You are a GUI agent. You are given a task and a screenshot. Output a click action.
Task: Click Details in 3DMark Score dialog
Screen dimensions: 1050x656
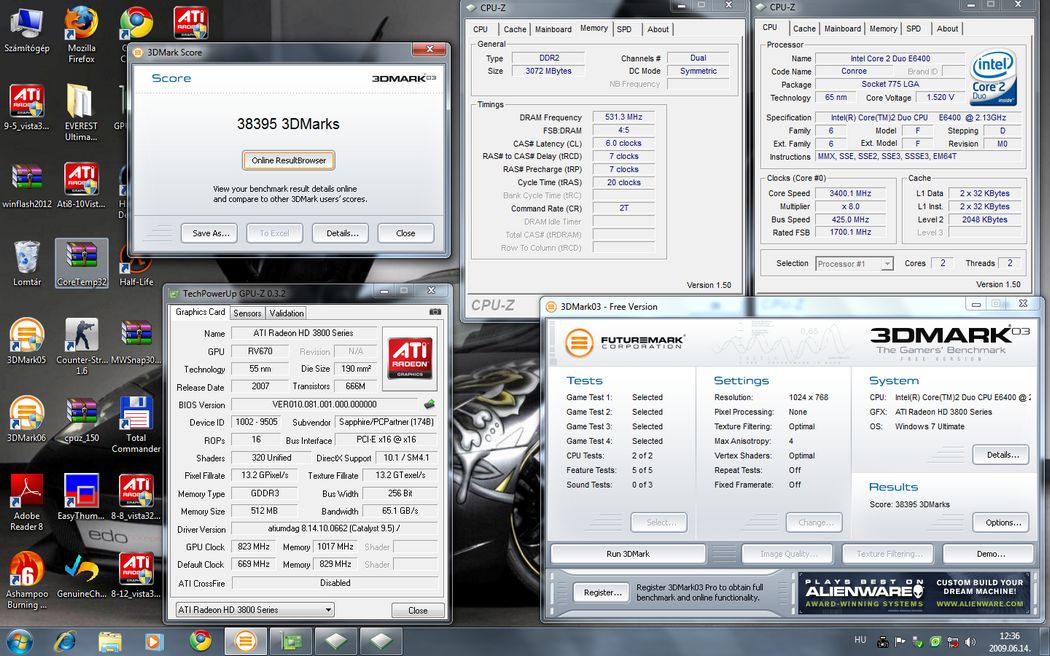pos(342,233)
